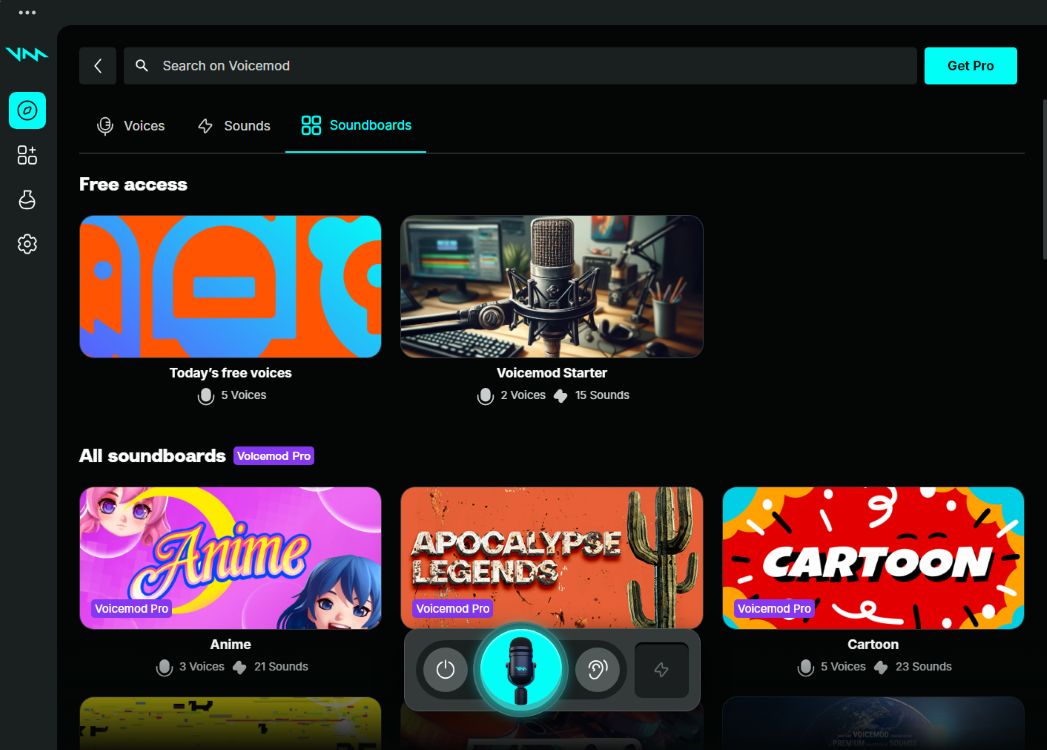Click the three-dots menu at the top left

25,11
